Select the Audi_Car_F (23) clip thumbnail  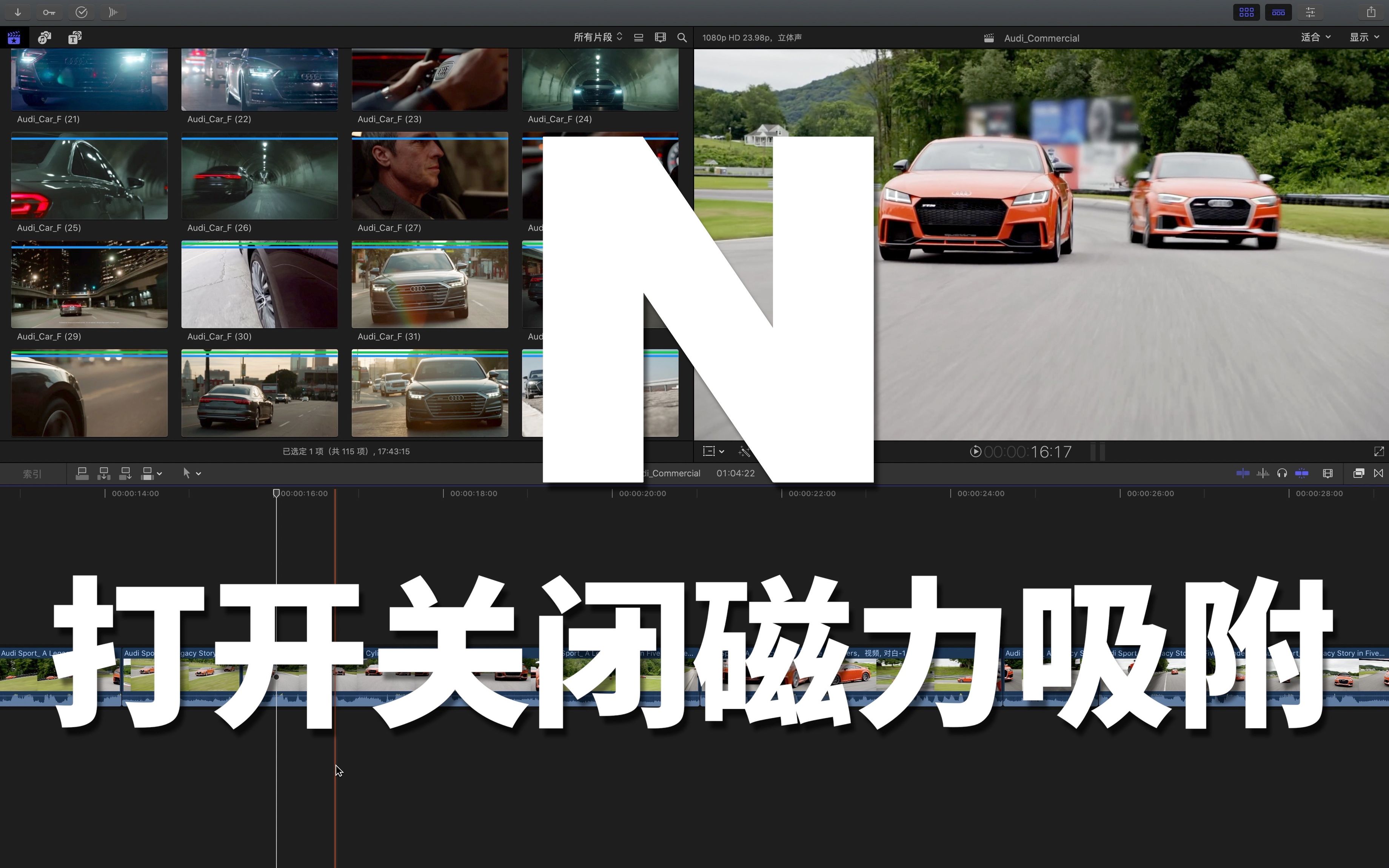tap(430, 79)
